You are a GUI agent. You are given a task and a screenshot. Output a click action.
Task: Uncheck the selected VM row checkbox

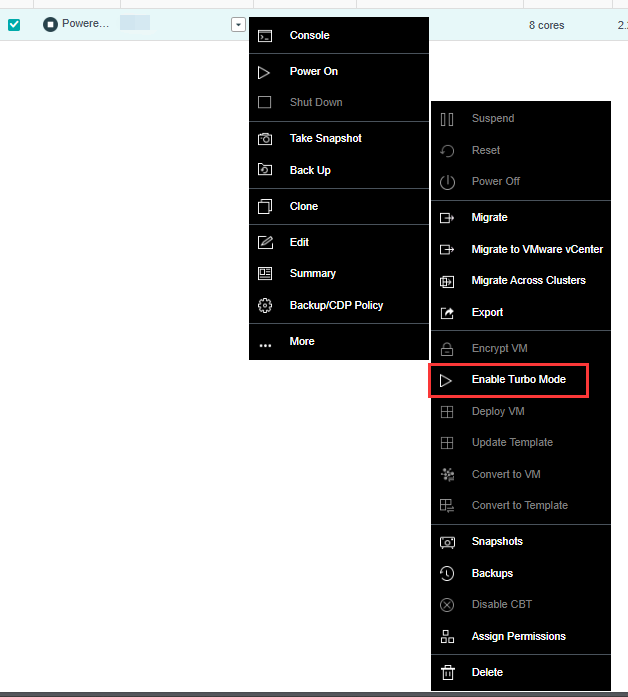click(14, 25)
